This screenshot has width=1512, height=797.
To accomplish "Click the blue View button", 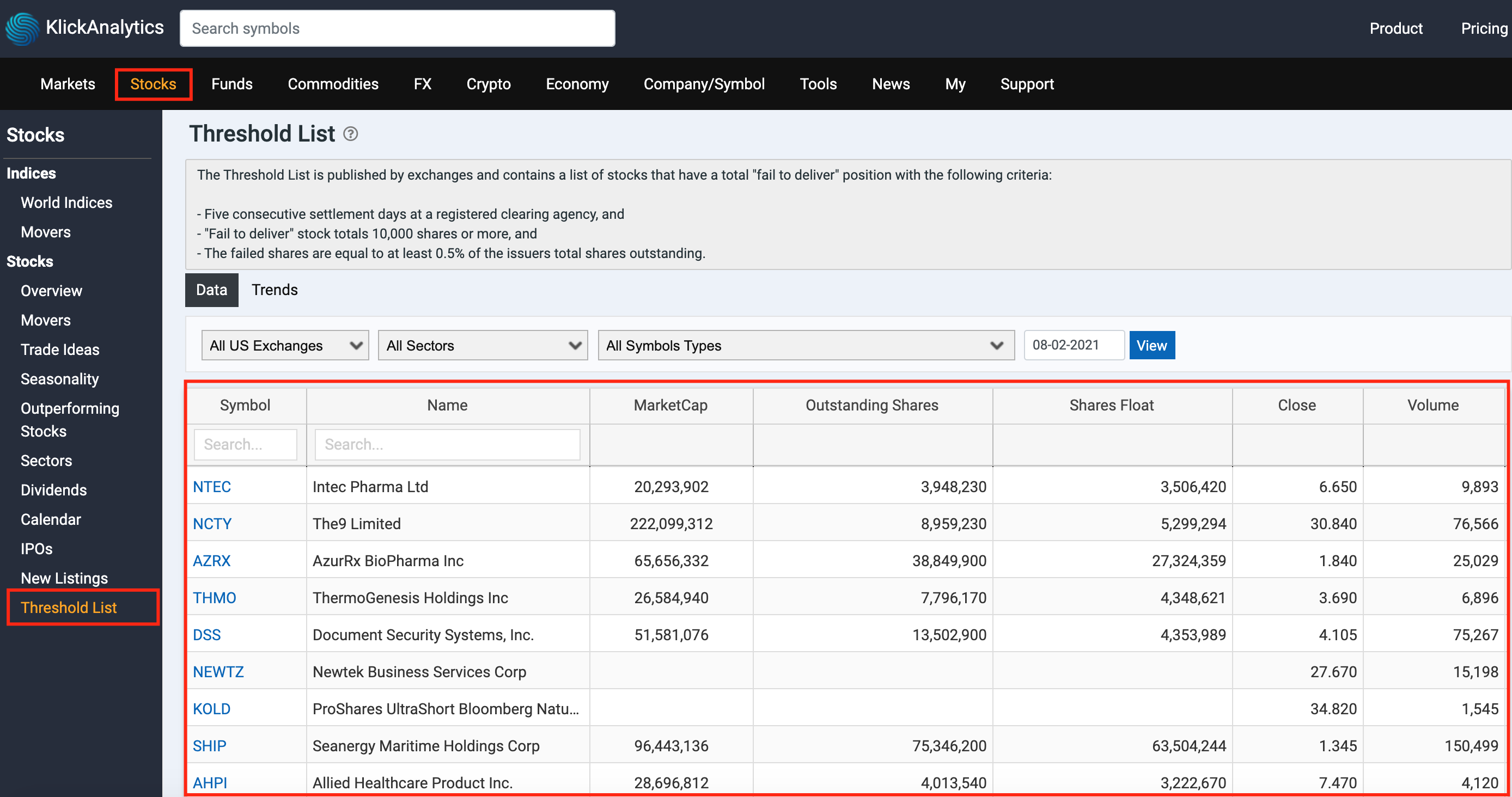I will point(1151,346).
